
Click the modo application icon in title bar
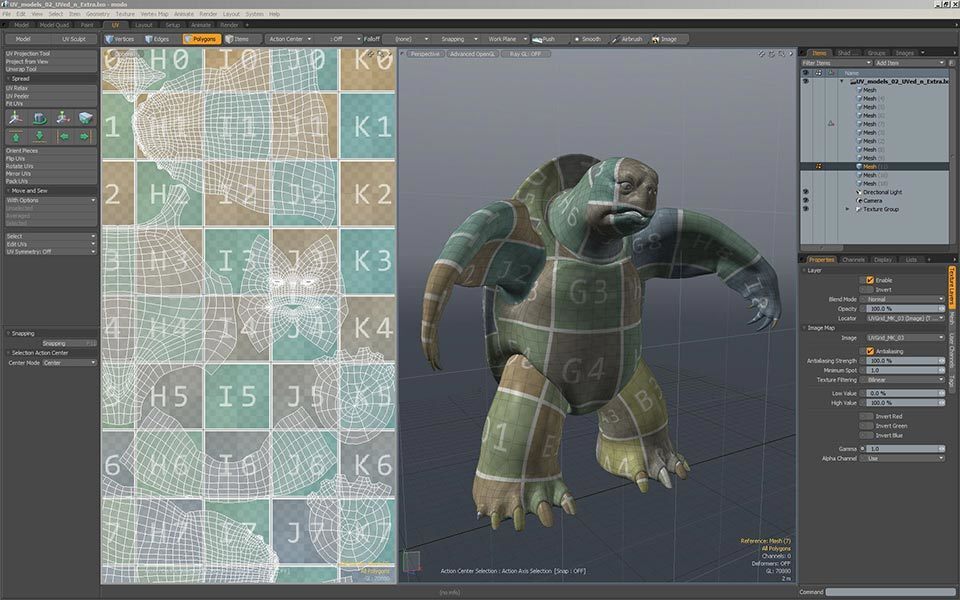click(4, 4)
